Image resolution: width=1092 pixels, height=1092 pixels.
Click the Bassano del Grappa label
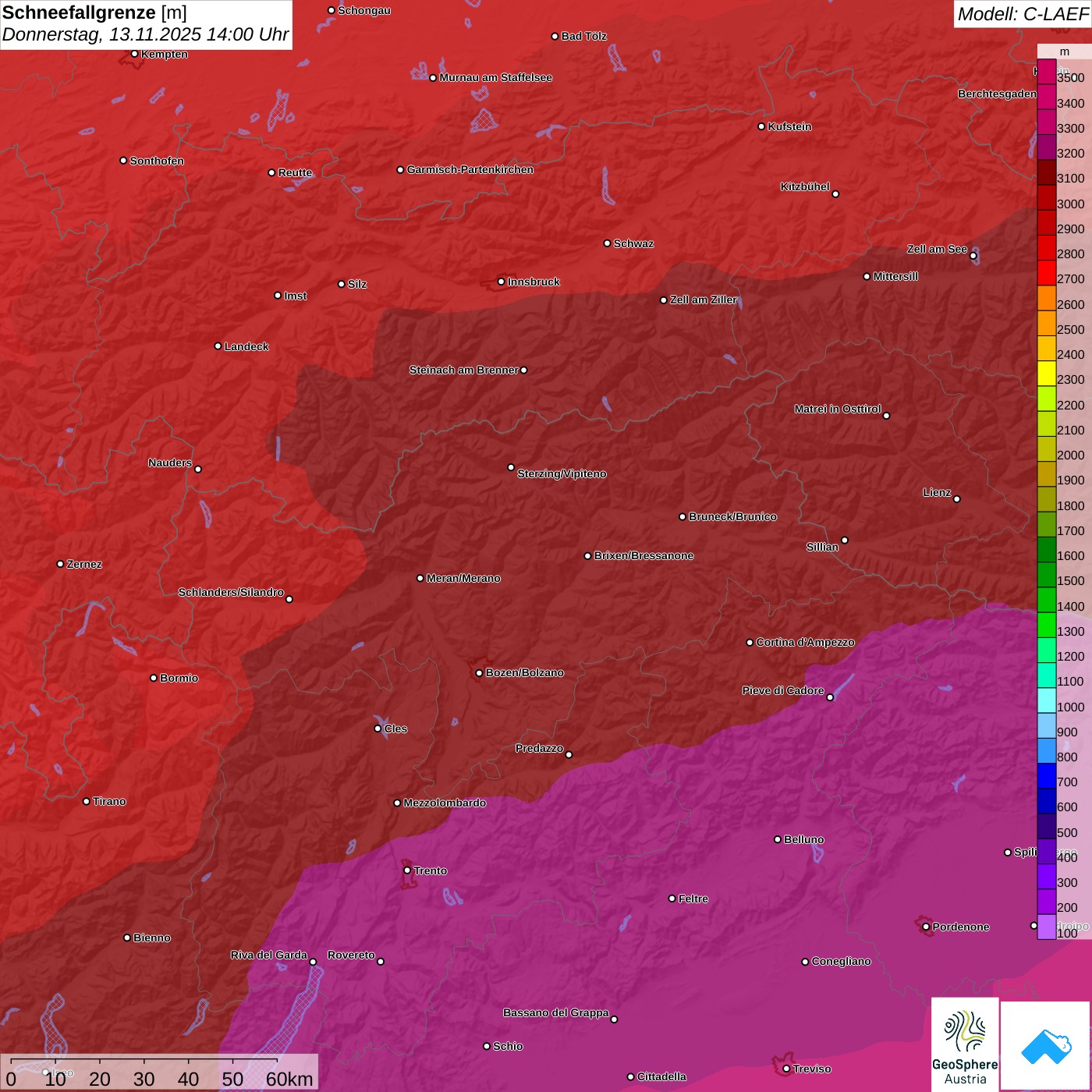click(x=555, y=1013)
